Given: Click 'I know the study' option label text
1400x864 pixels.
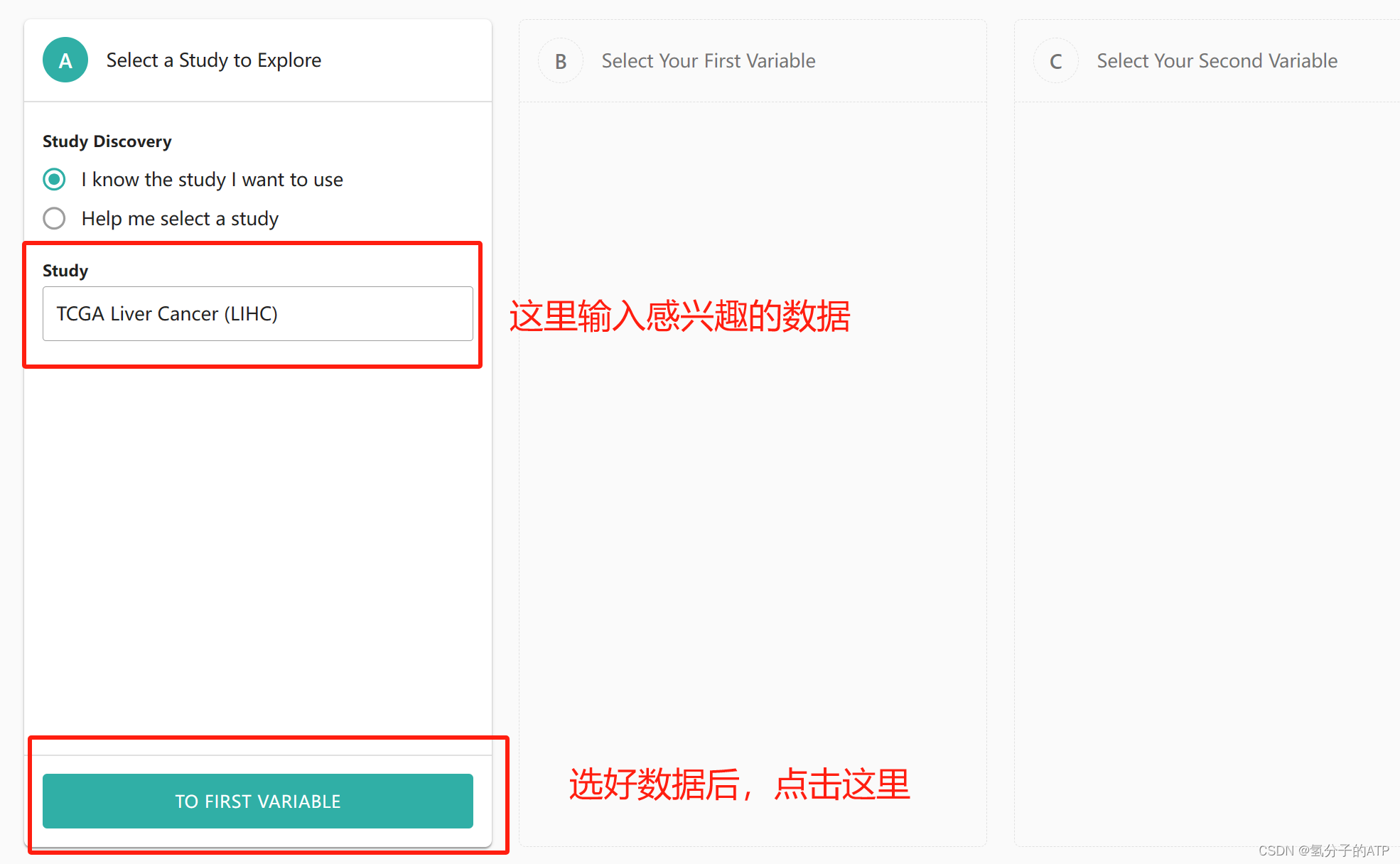Looking at the screenshot, I should point(212,179).
